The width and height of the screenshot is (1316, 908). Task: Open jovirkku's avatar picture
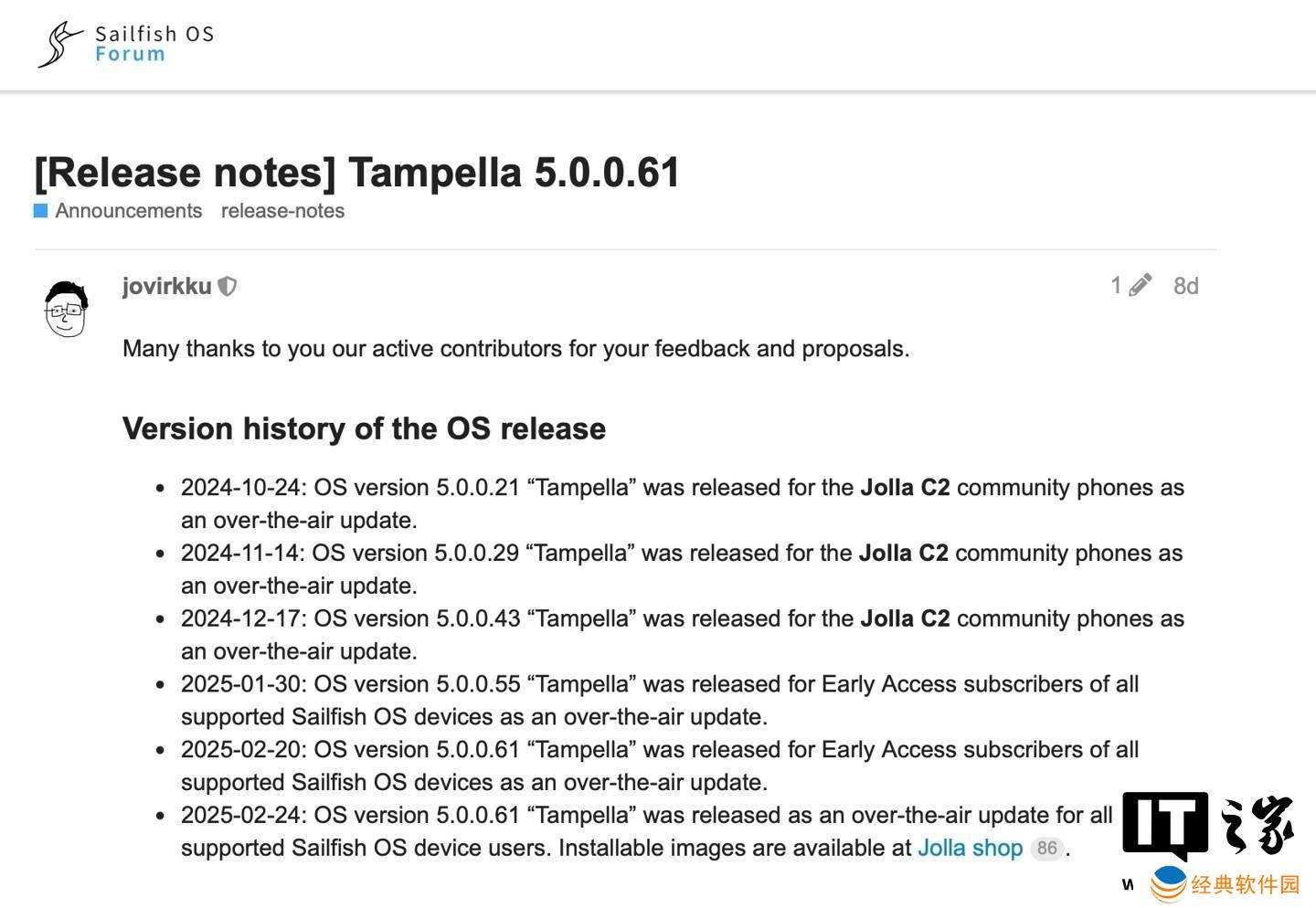(67, 309)
